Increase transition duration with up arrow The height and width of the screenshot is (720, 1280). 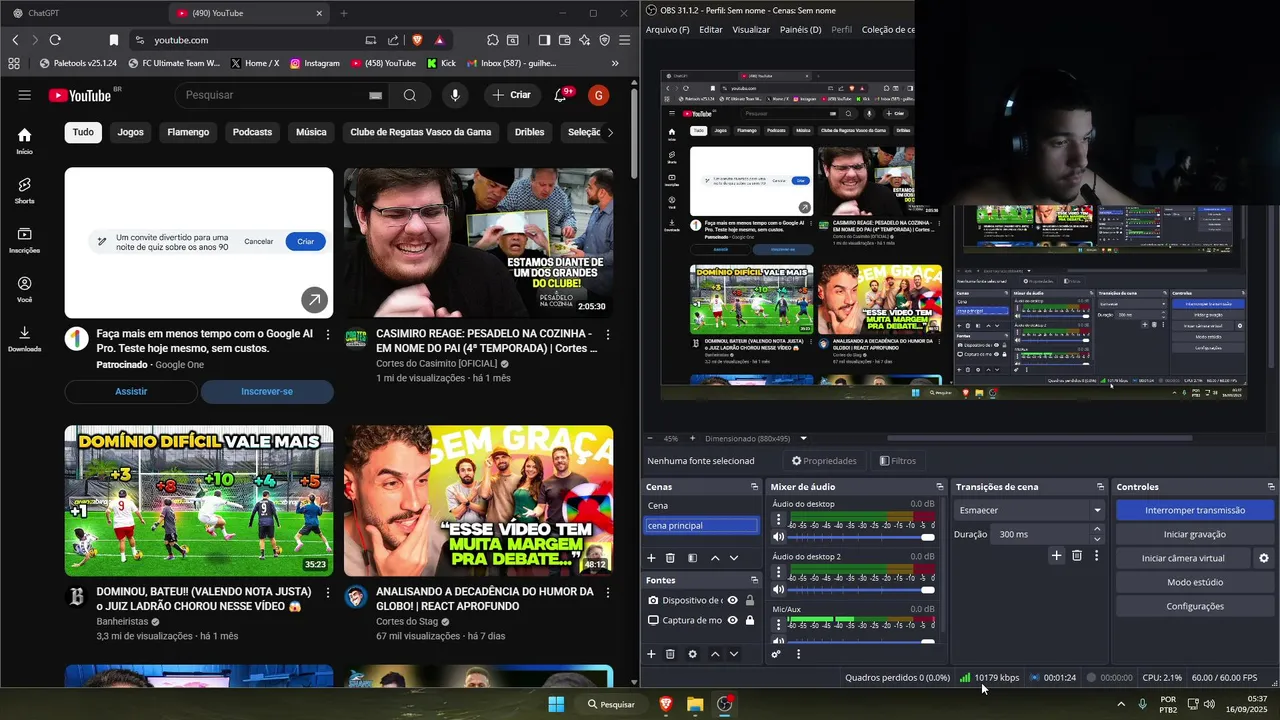pyautogui.click(x=1097, y=529)
